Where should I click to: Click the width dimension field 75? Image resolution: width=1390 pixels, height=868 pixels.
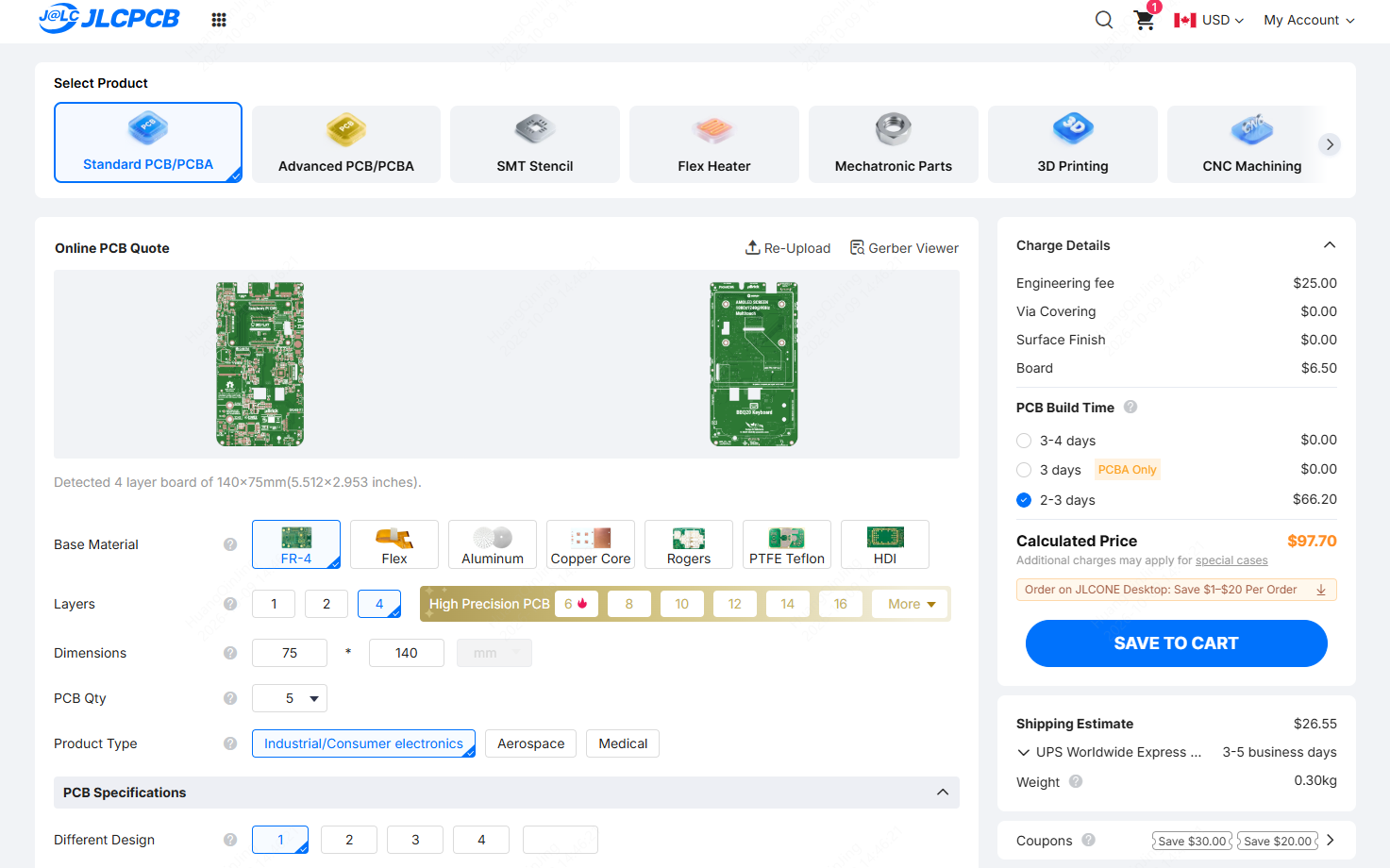[x=290, y=653]
